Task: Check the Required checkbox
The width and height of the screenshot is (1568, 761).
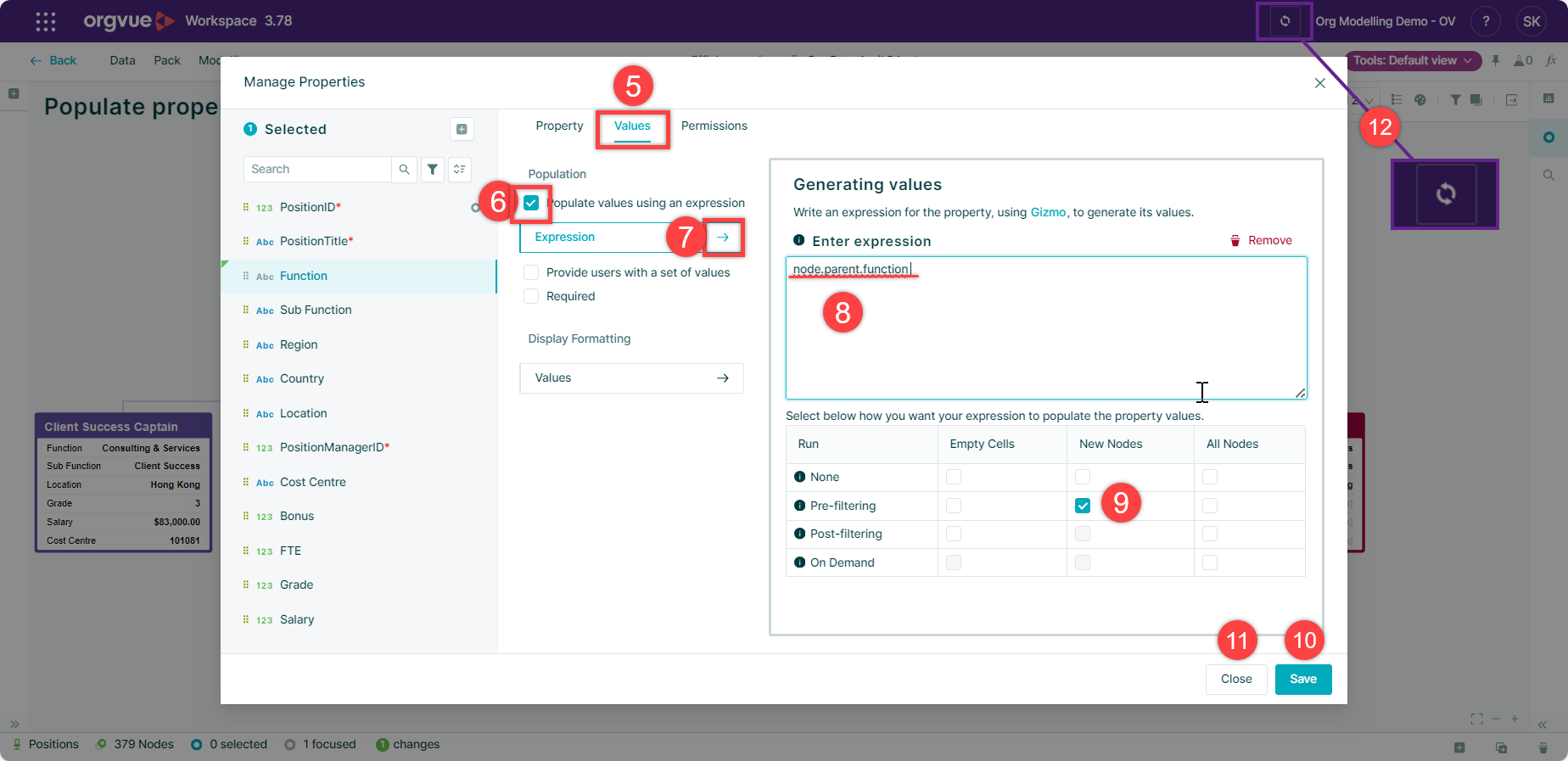Action: click(x=531, y=296)
